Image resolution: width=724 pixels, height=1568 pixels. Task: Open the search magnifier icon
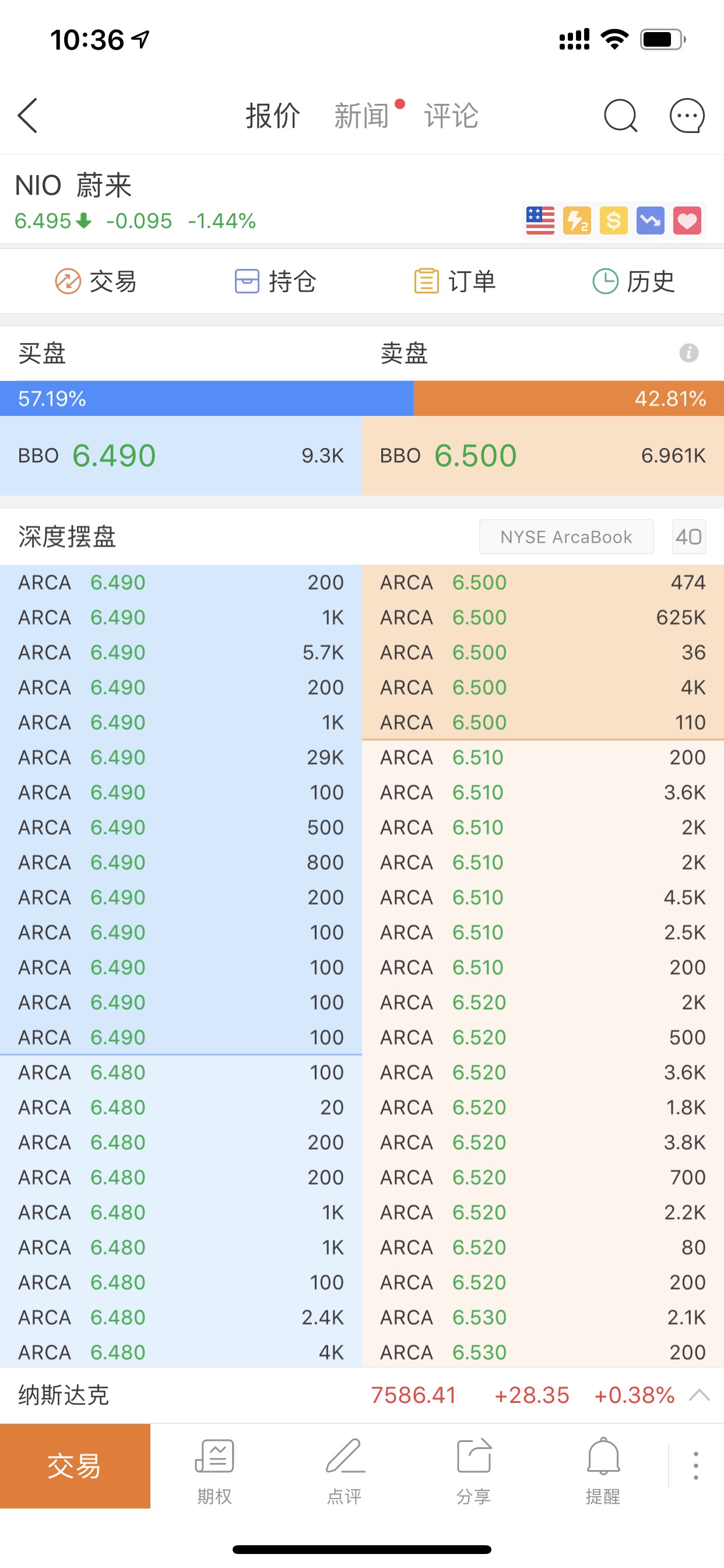pos(620,115)
